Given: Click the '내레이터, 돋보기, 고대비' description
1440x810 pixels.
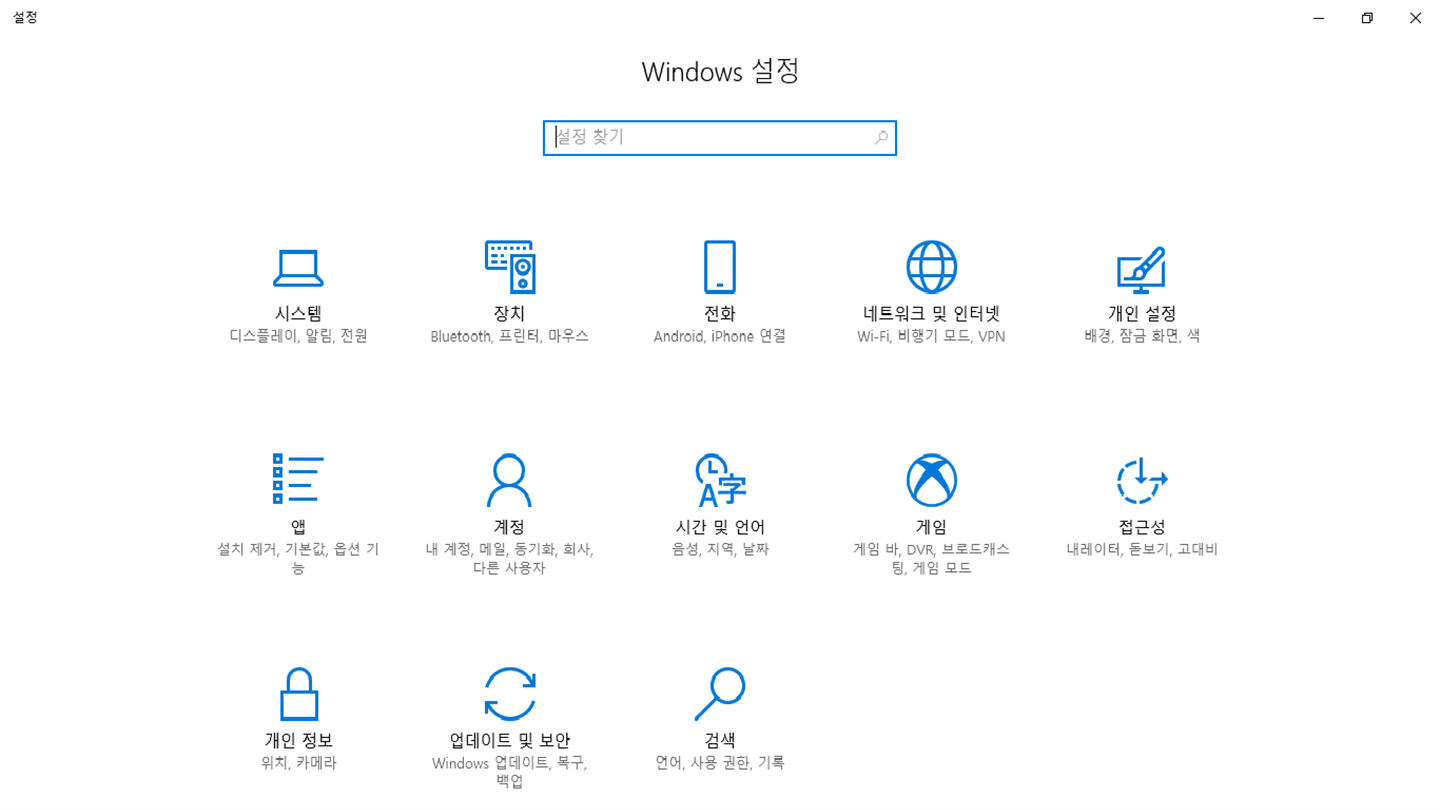Looking at the screenshot, I should (x=1142, y=549).
